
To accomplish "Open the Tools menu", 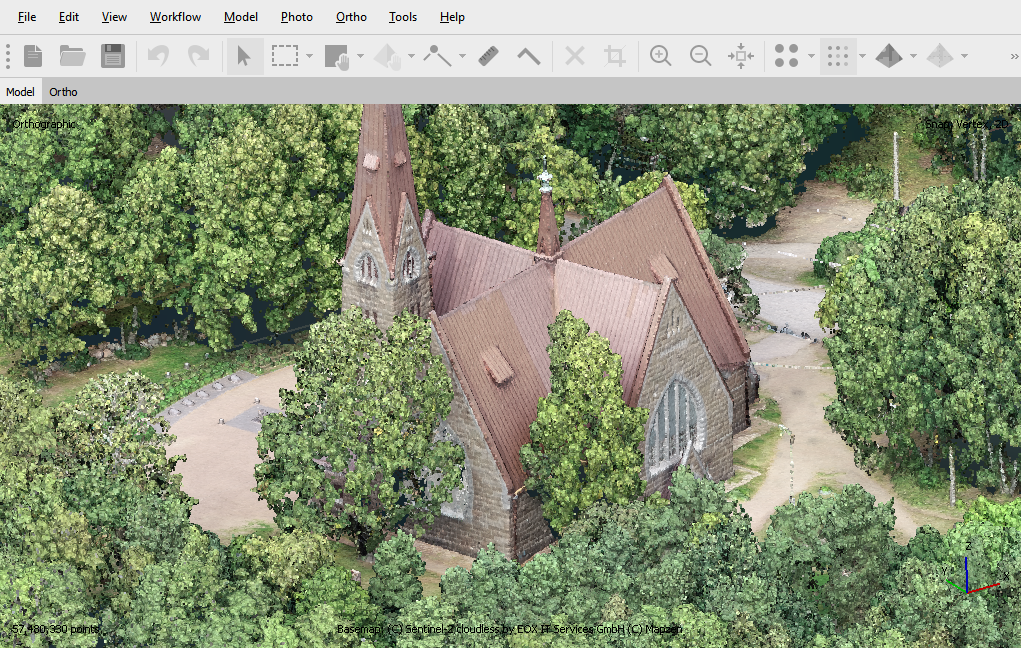I will click(x=402, y=17).
